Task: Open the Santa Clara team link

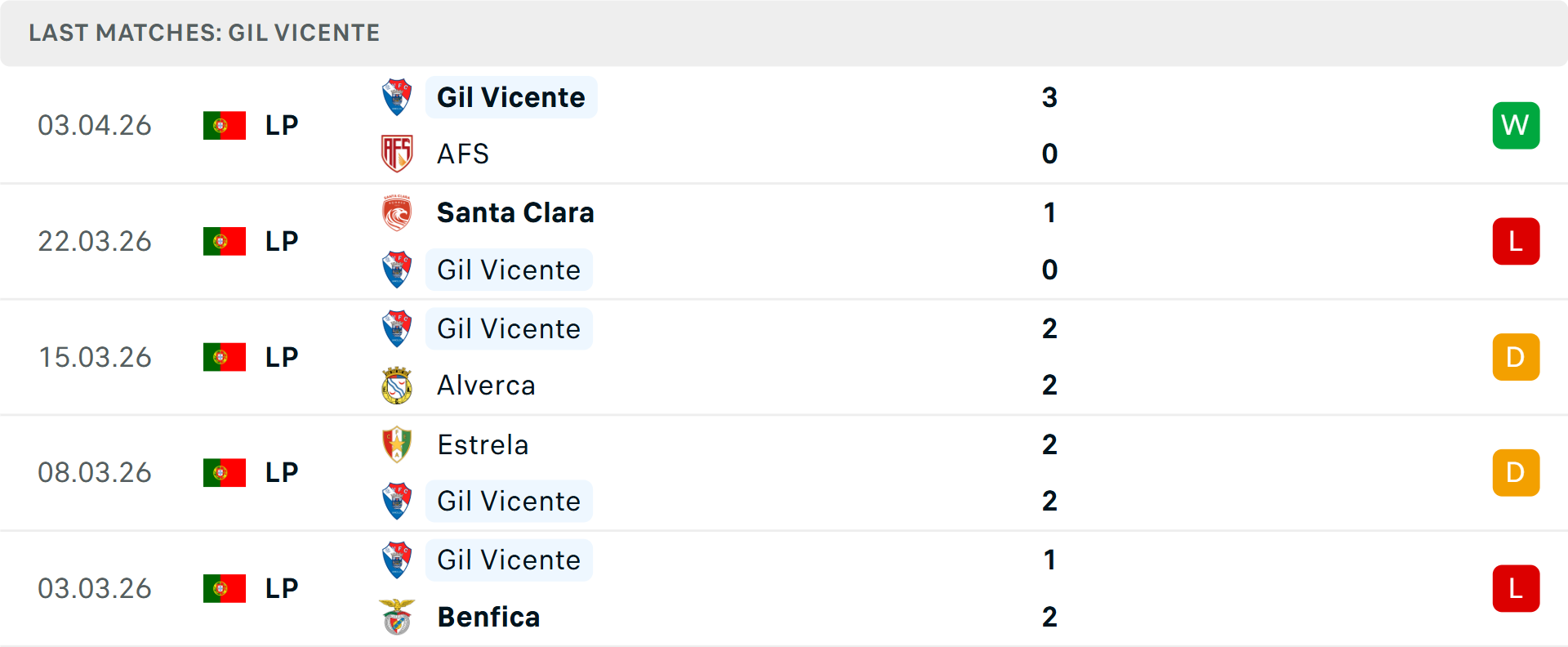Action: pyautogui.click(x=515, y=213)
